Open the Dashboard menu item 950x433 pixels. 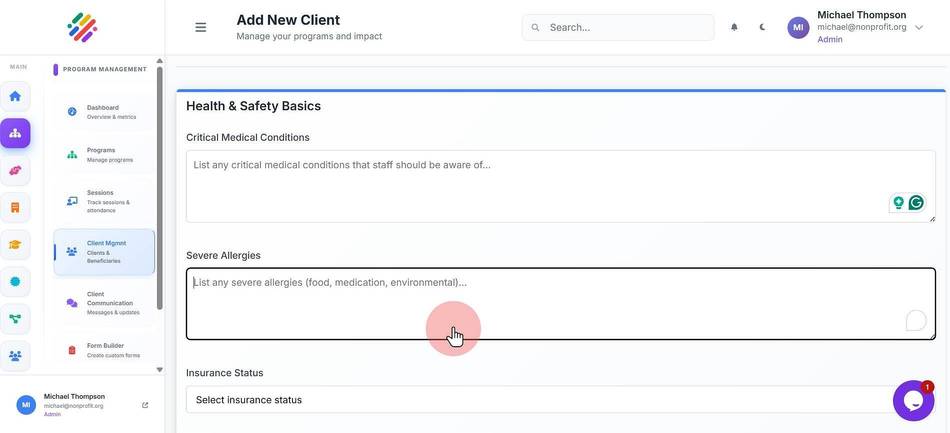(x=104, y=112)
